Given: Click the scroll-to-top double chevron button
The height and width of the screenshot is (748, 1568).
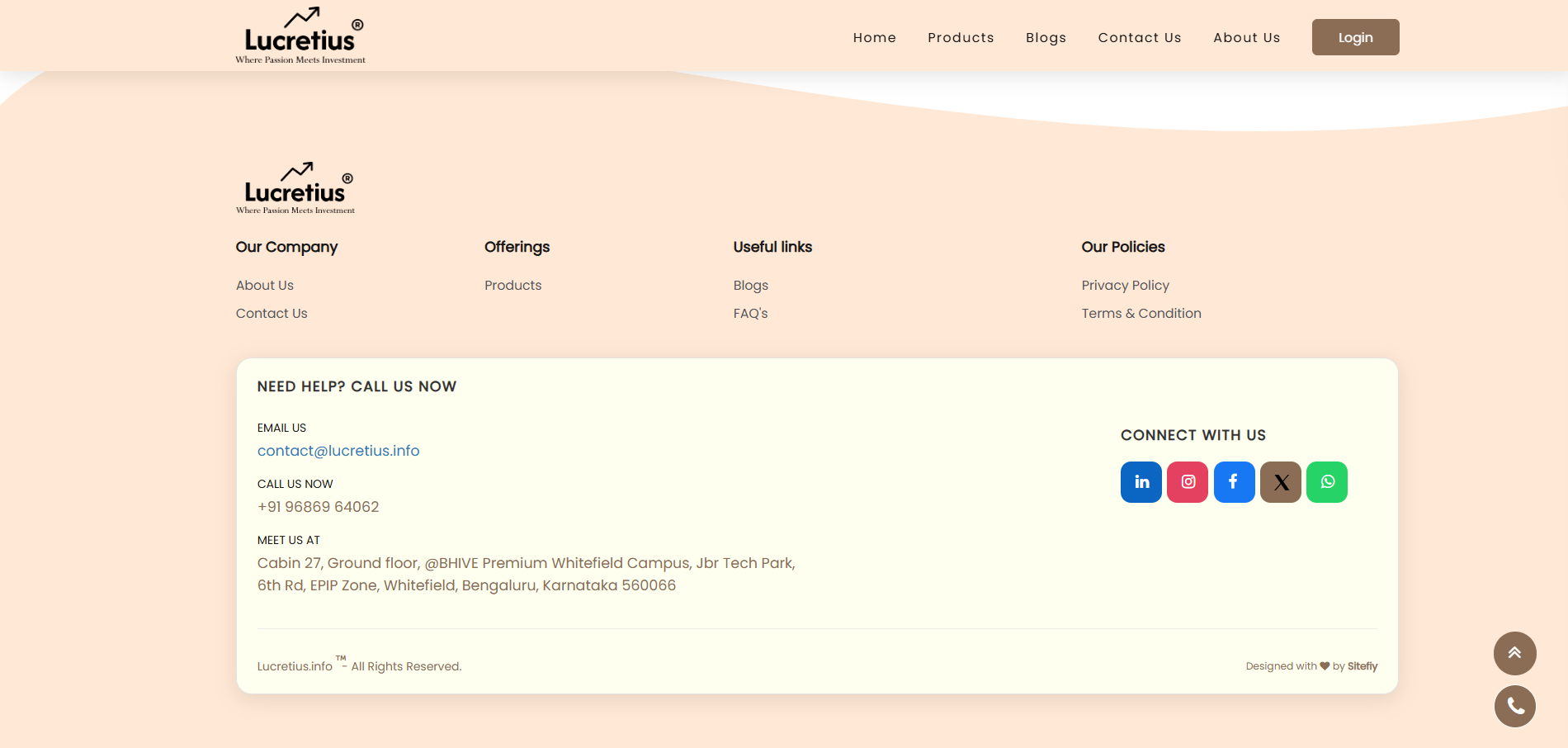Looking at the screenshot, I should 1514,653.
